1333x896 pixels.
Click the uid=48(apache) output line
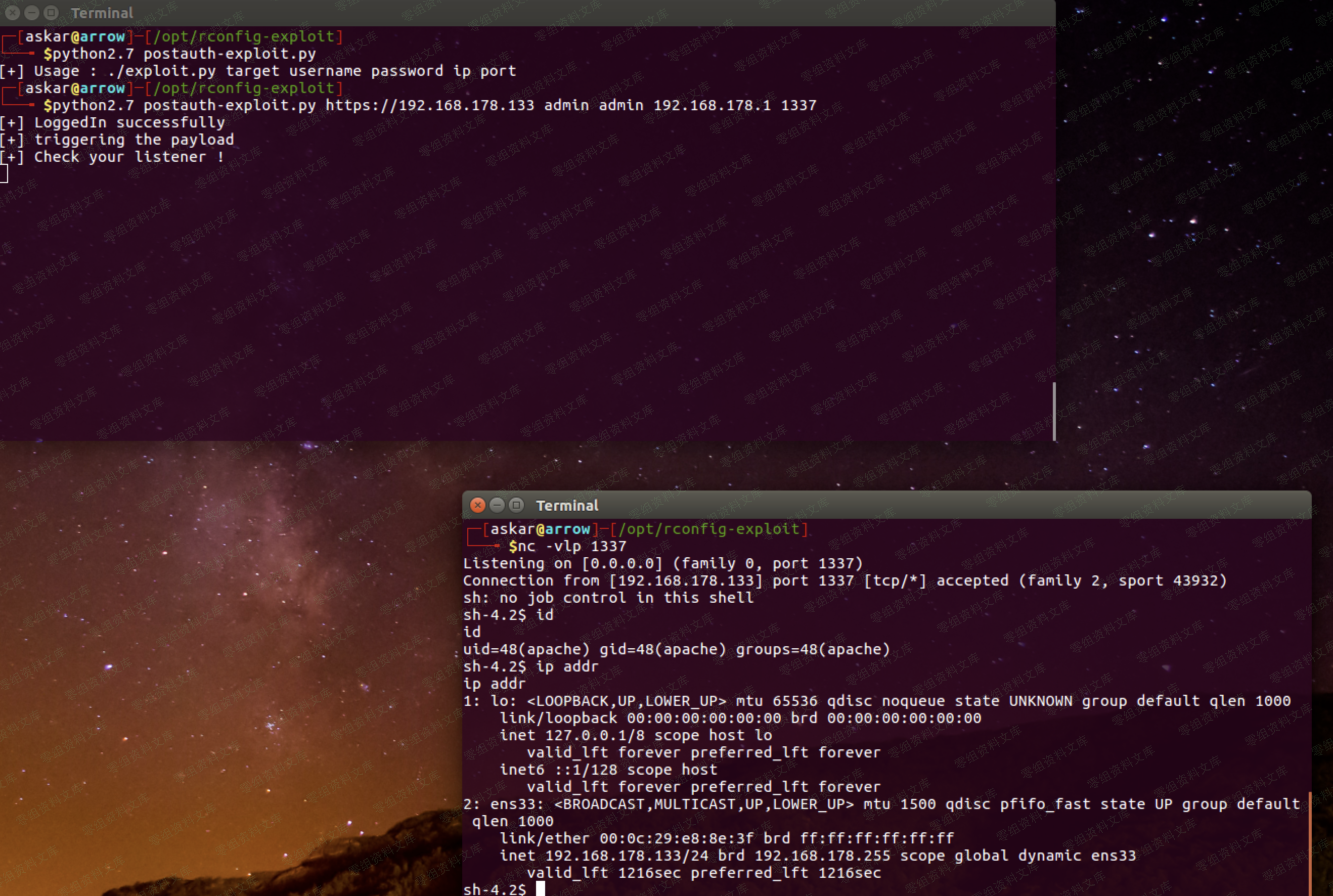click(676, 650)
